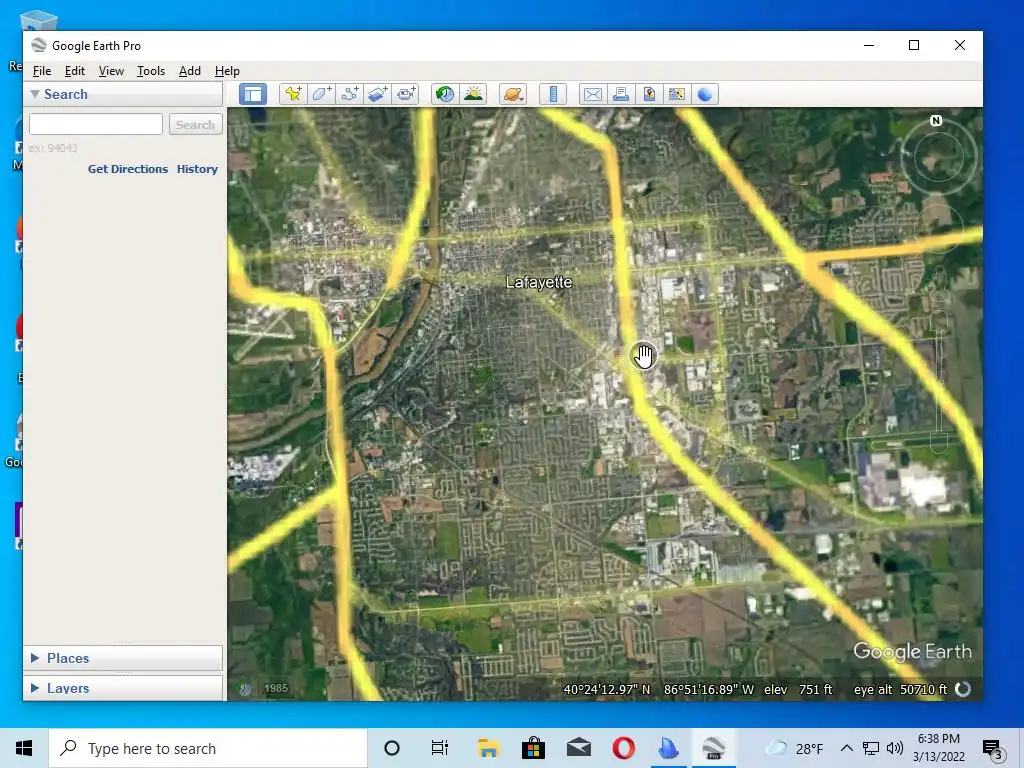Click the eye alt 50710 ft readout
Viewport: 1024px width, 768px height.
click(901, 689)
